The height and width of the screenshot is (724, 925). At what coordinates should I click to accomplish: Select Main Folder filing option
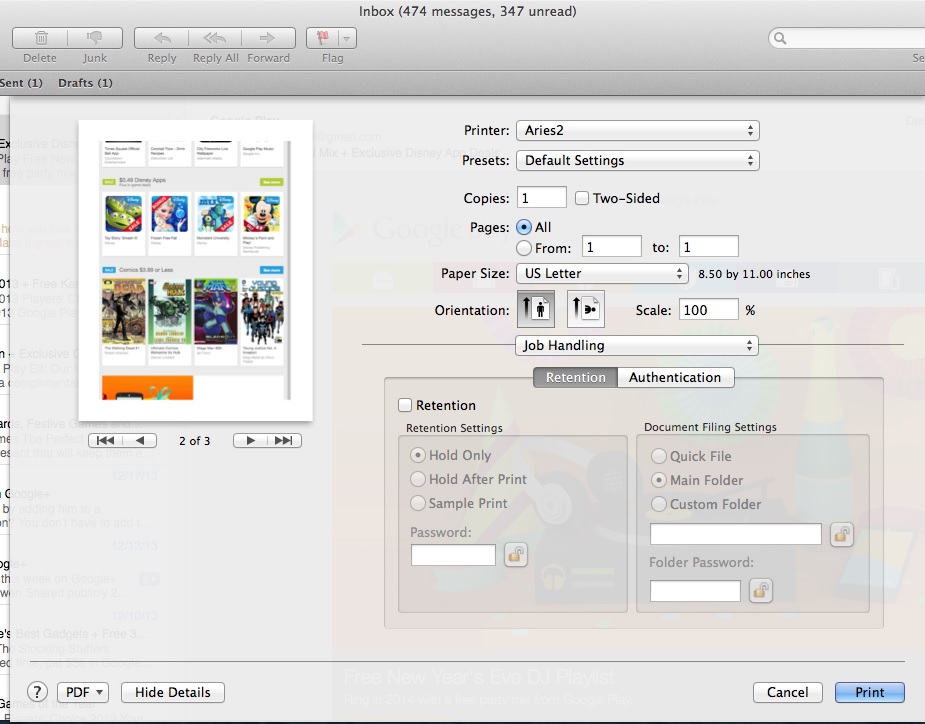(x=658, y=480)
